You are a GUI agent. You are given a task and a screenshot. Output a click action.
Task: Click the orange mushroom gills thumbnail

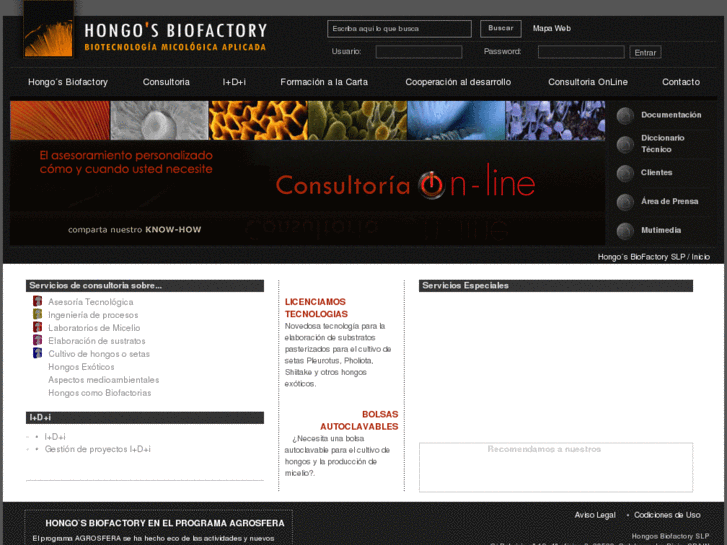[60, 121]
